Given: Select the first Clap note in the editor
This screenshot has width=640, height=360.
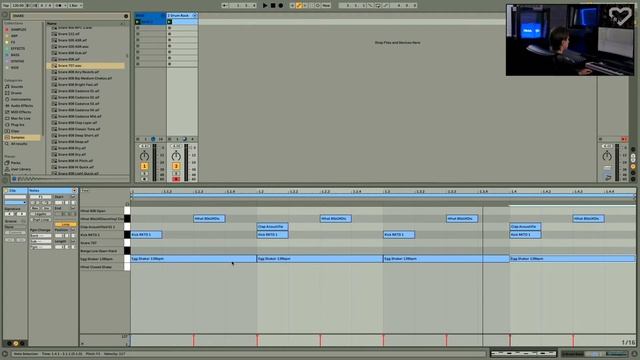Looking at the screenshot, I should click(273, 227).
